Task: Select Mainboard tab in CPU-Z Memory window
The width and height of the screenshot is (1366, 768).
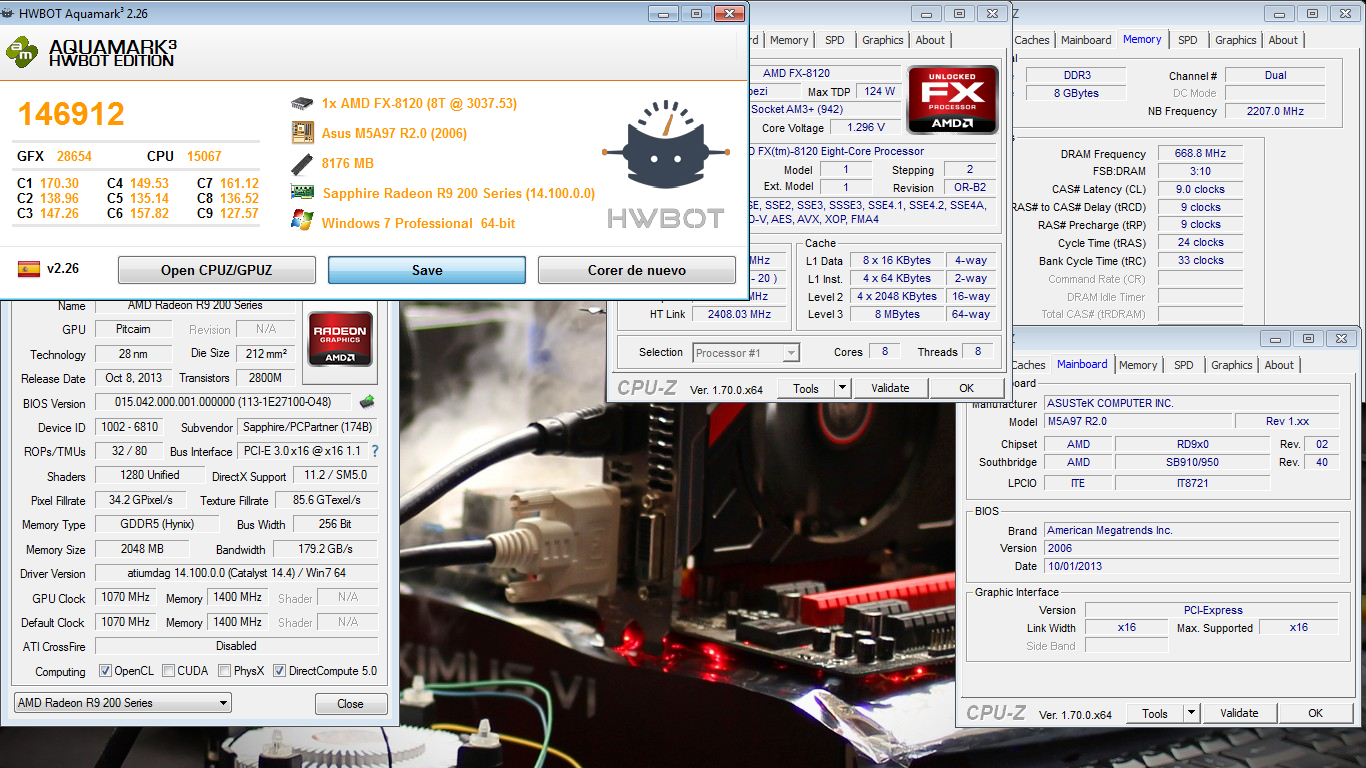Action: (x=1086, y=40)
